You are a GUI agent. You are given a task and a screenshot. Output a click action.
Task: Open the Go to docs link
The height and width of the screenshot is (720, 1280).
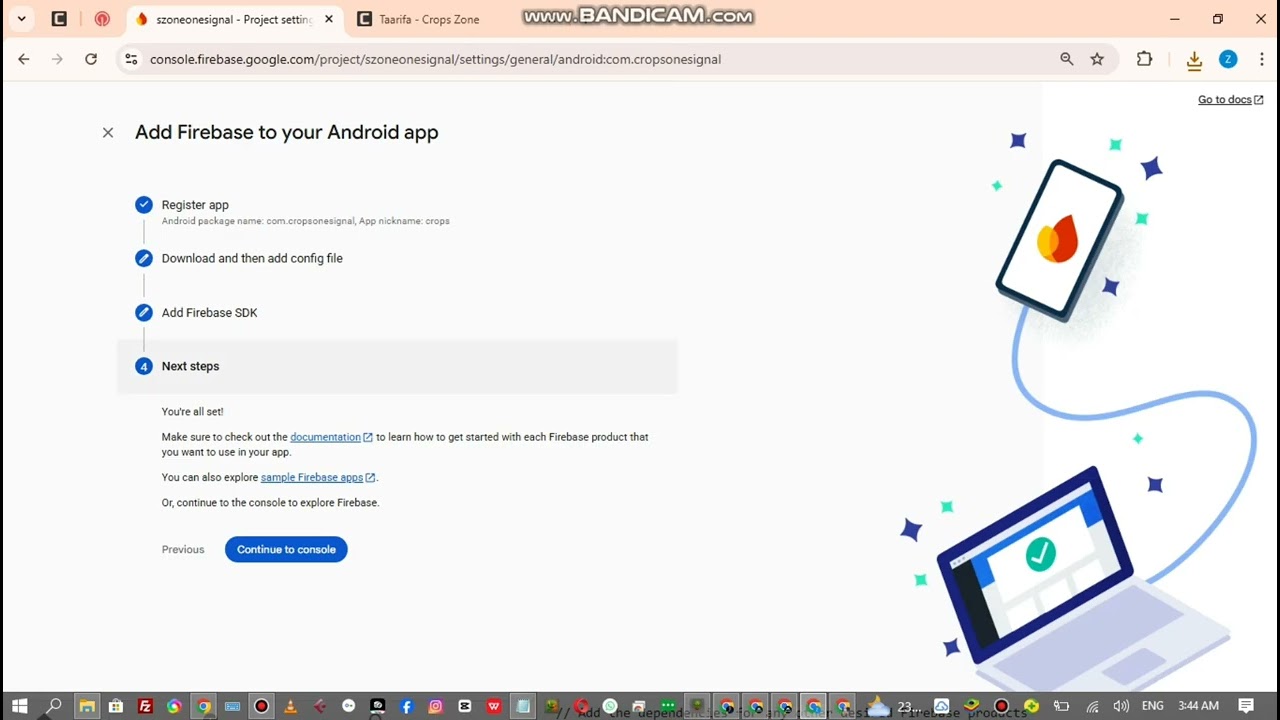(x=1230, y=99)
